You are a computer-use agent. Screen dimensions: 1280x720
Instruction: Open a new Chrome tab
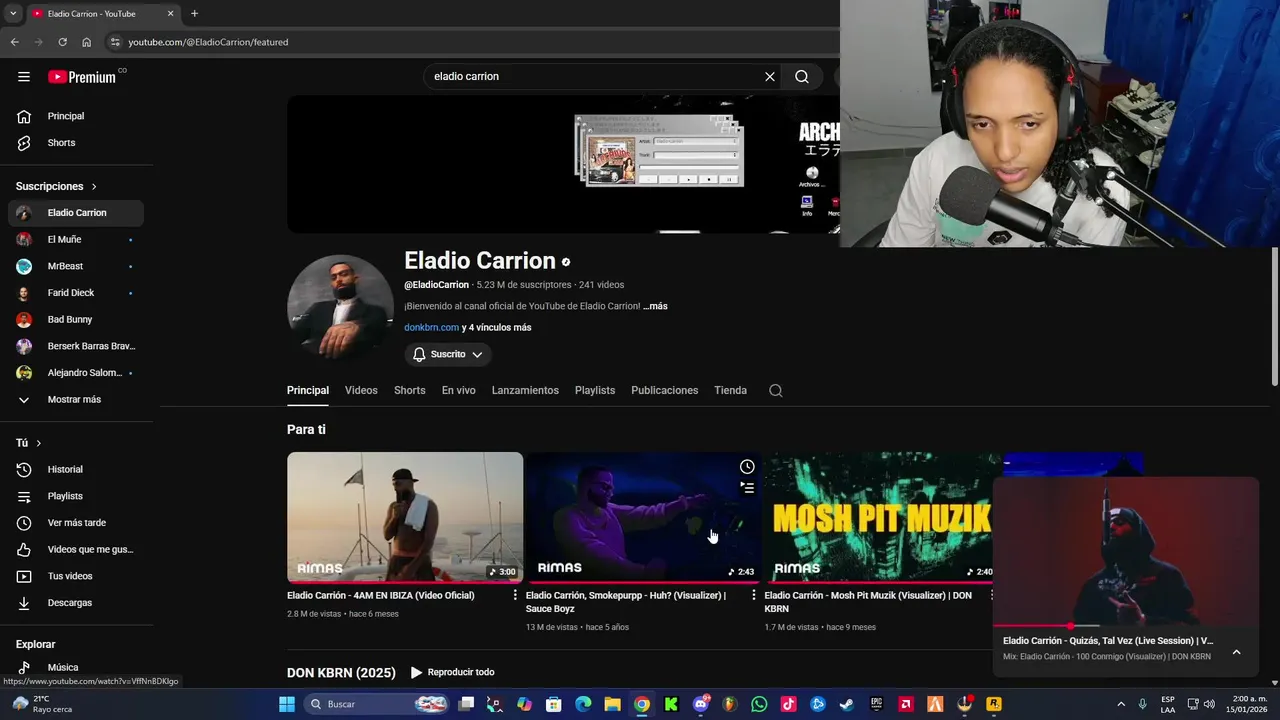coord(194,14)
